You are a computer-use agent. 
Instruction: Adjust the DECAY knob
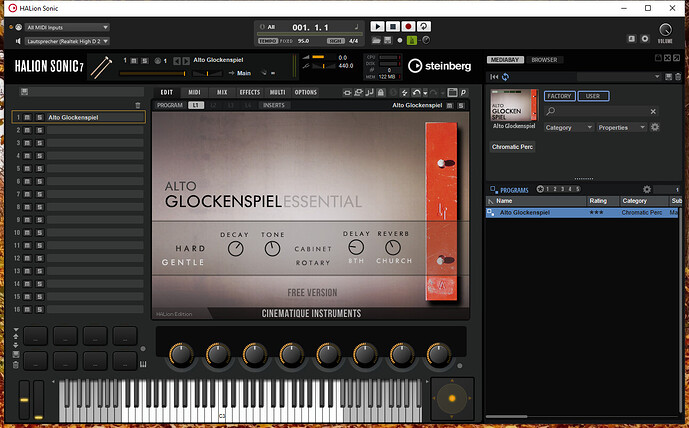(x=236, y=249)
